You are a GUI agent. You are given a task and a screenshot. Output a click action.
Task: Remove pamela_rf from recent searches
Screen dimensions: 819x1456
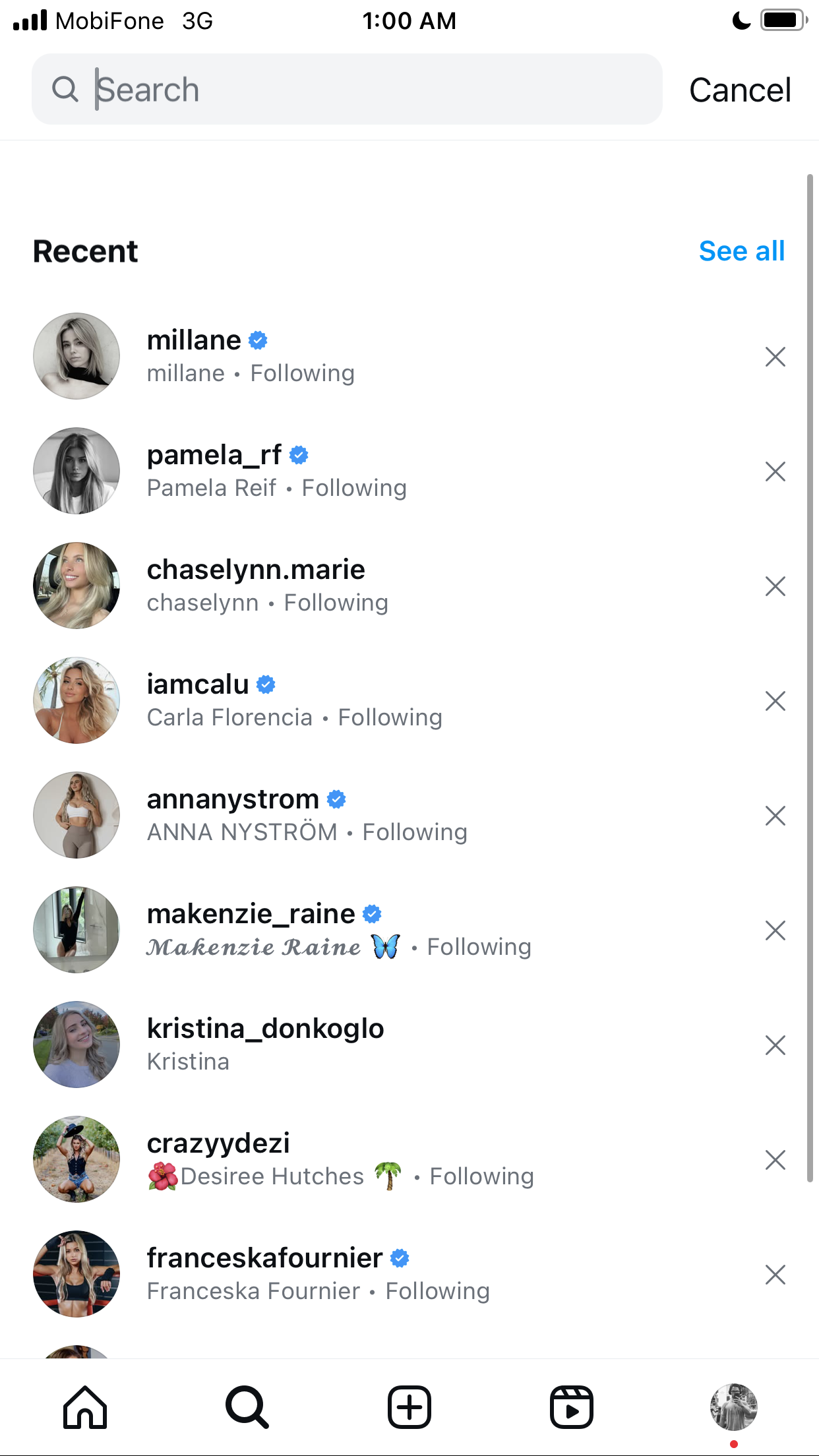tap(775, 471)
